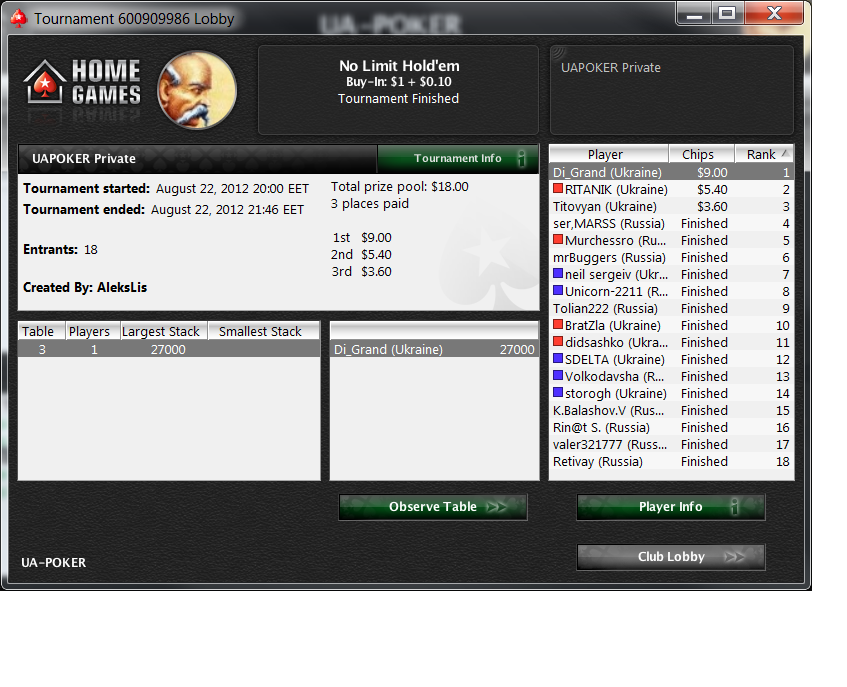Click the red marker beside BratZla
Image resolution: width=847 pixels, height=687 pixels.
tap(558, 325)
